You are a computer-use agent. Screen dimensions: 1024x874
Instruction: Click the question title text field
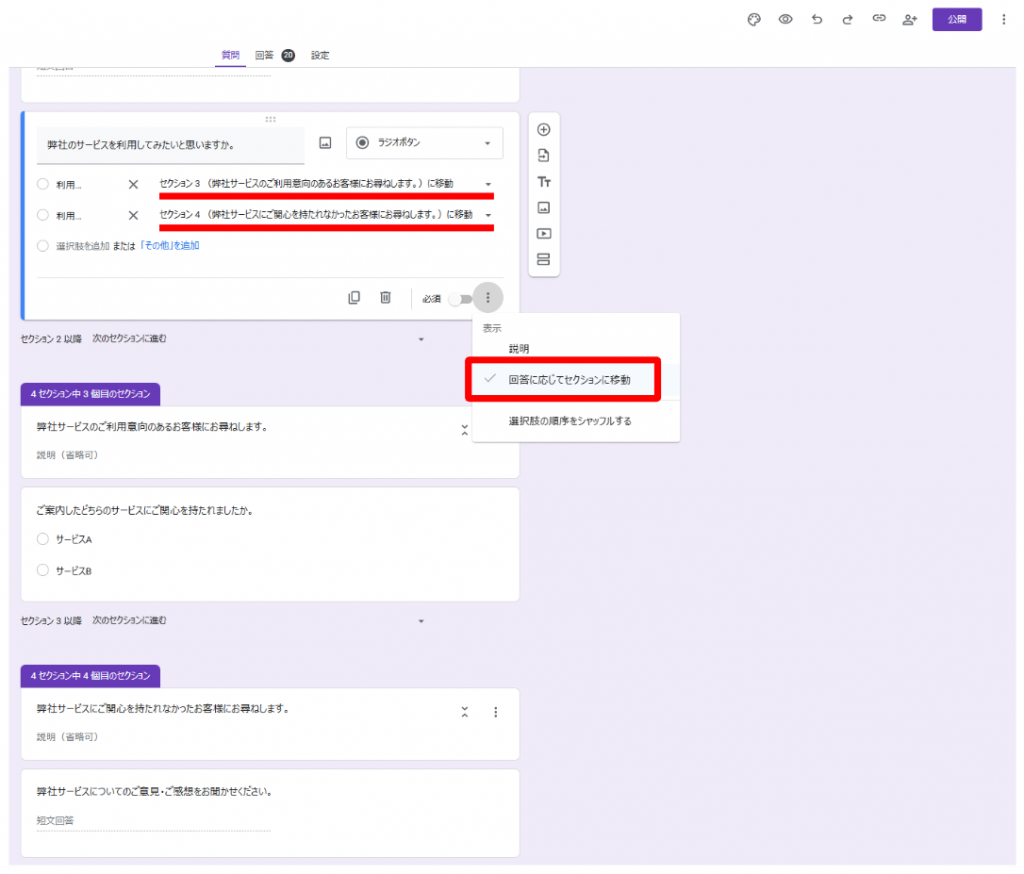(x=170, y=145)
